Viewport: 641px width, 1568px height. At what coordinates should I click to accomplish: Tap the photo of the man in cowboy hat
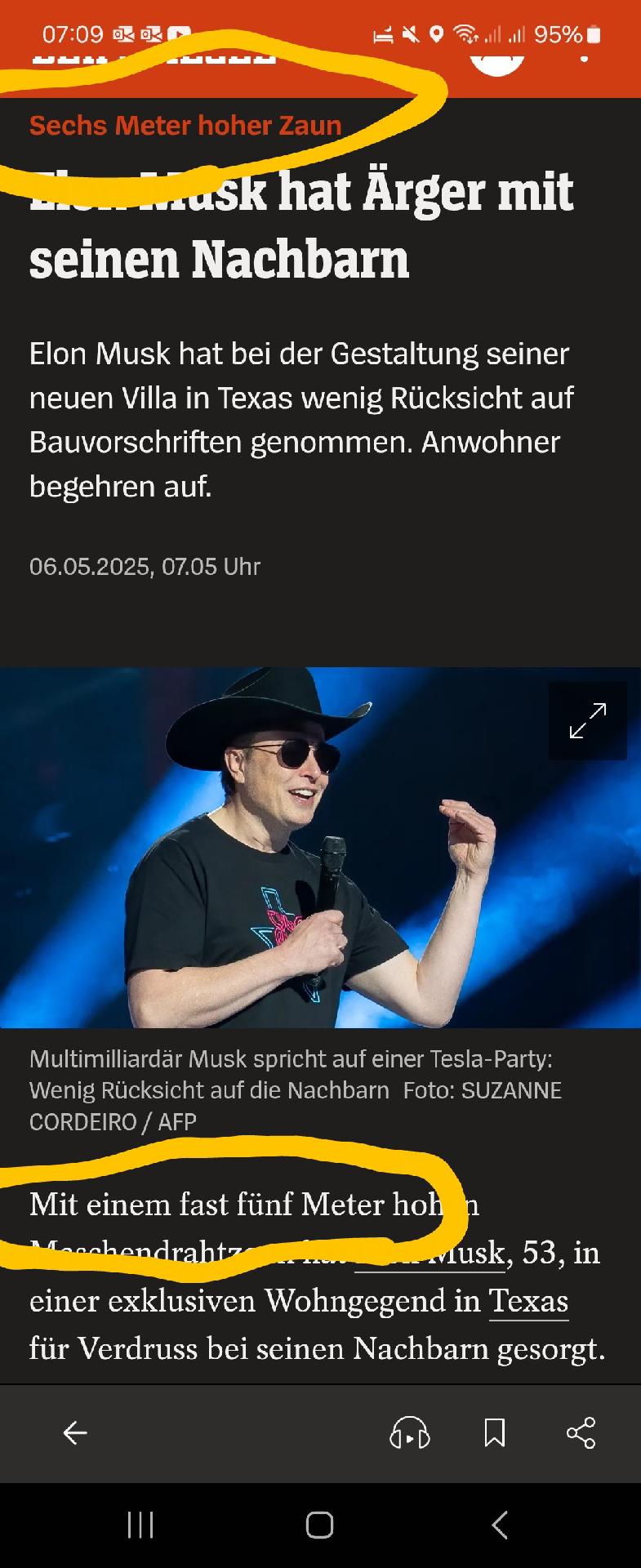click(x=320, y=848)
